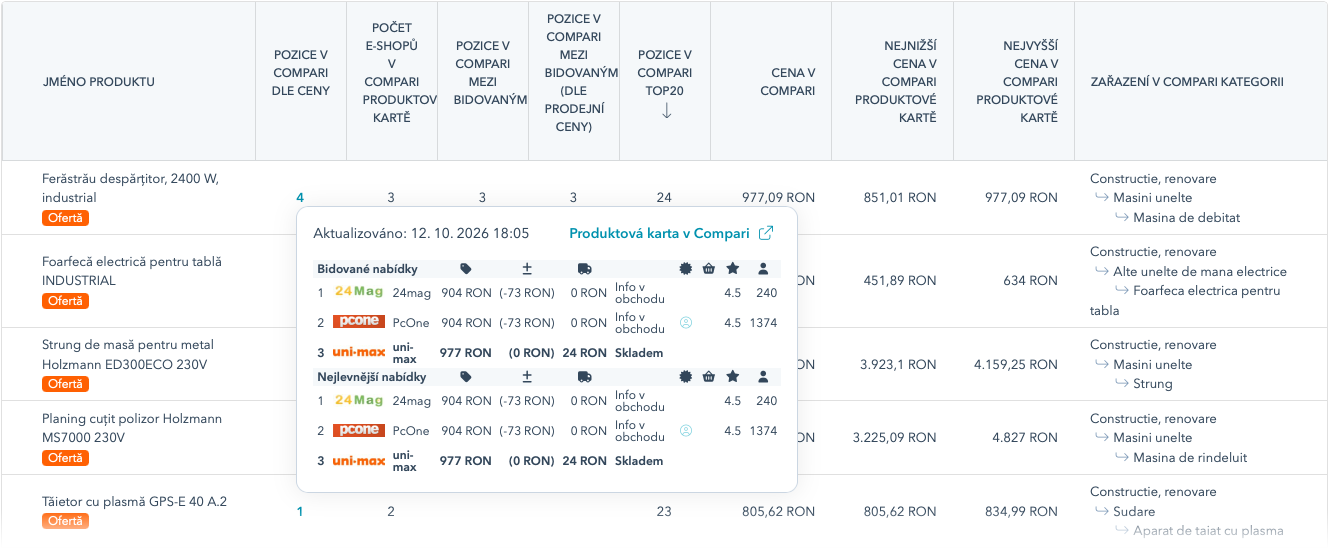Click the uni-max logo under Bidované nabídky
Viewport: 1329px width, 549px height.
[x=359, y=353]
